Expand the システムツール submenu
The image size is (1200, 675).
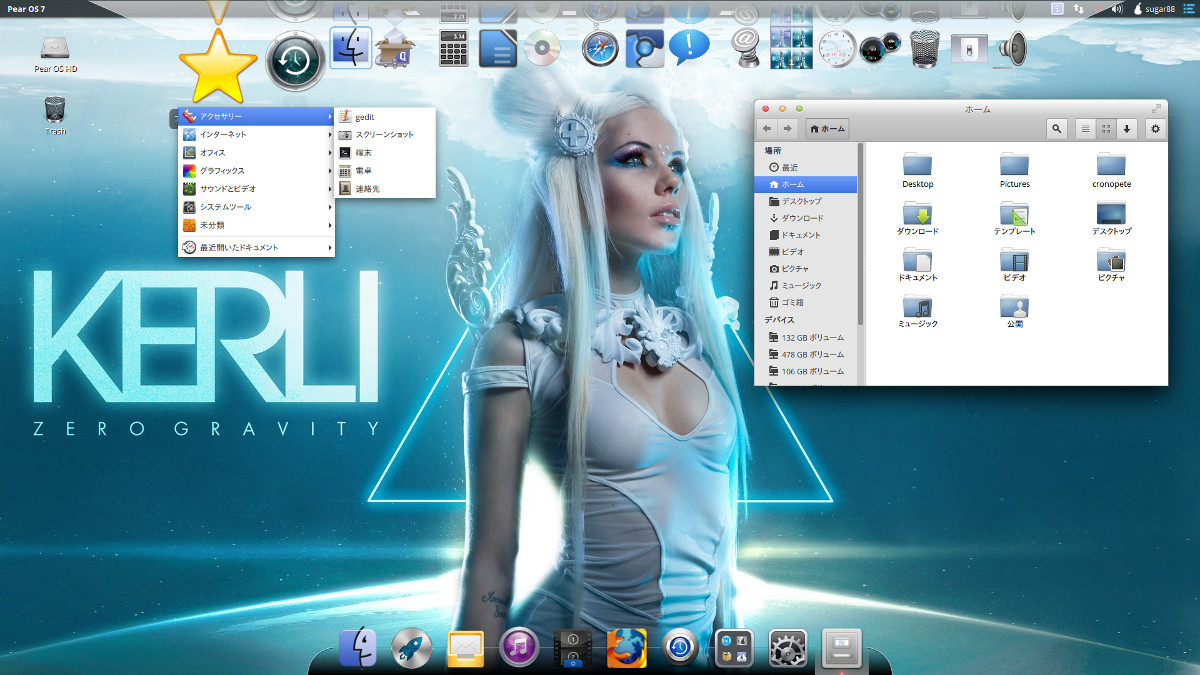coord(256,207)
